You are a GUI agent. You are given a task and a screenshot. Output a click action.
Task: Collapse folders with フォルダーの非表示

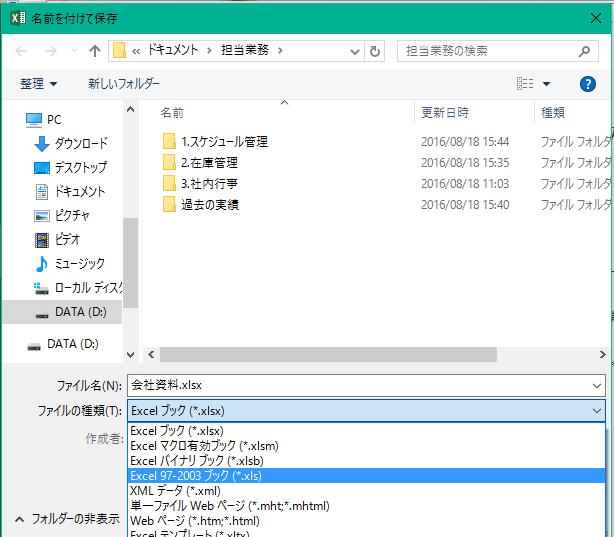click(x=67, y=519)
